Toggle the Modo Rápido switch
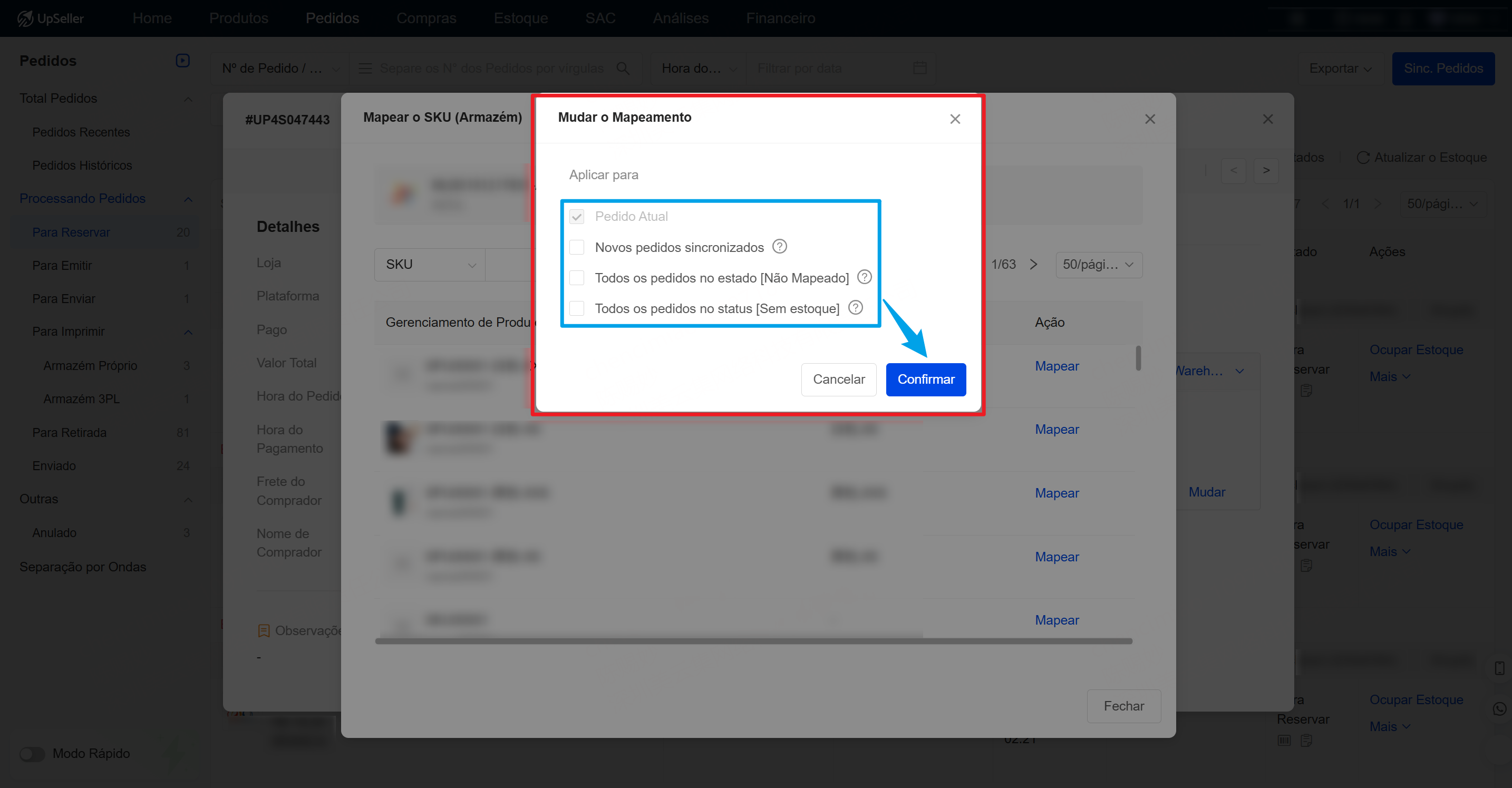The width and height of the screenshot is (1512, 788). tap(32, 753)
